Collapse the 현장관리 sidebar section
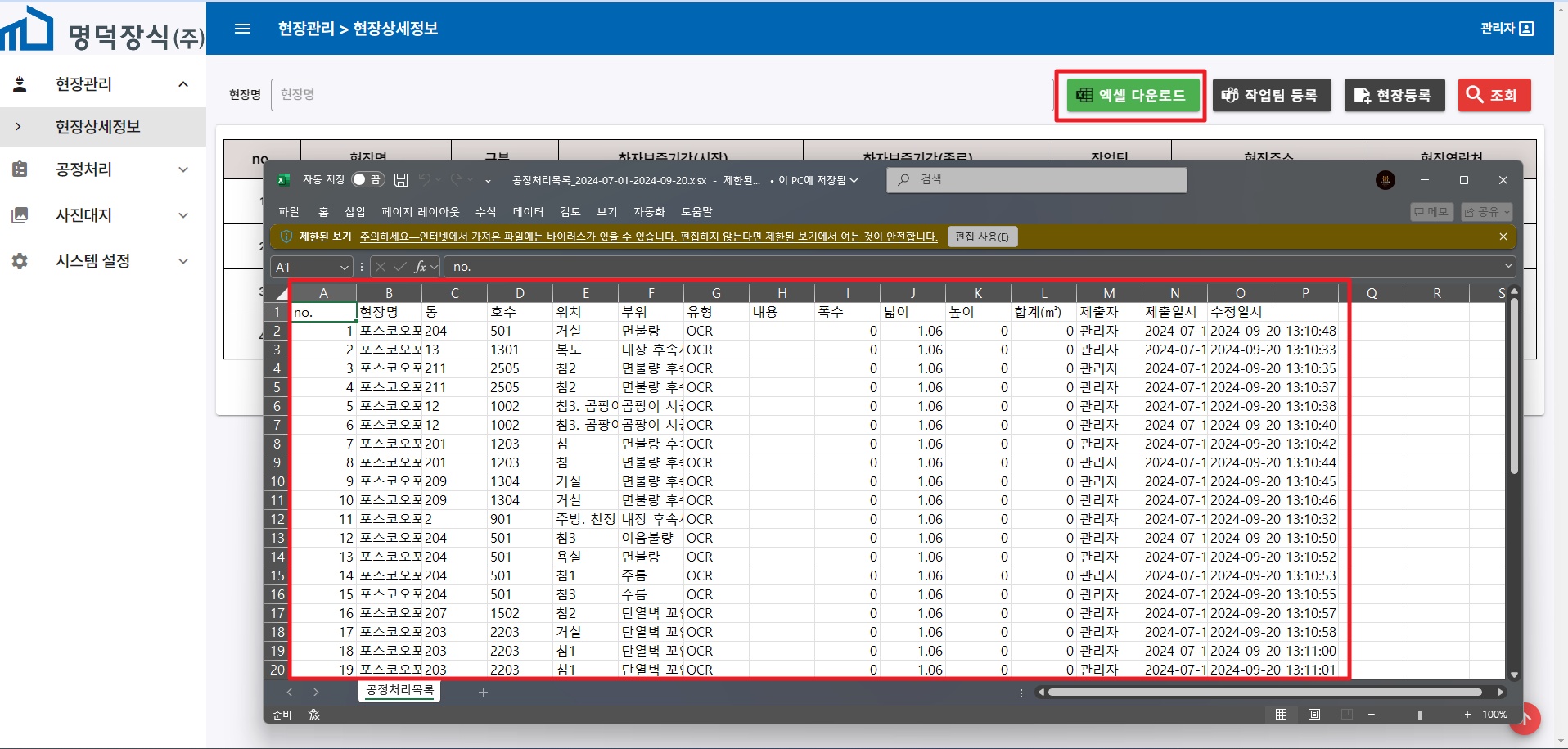The height and width of the screenshot is (749, 1568). [183, 84]
